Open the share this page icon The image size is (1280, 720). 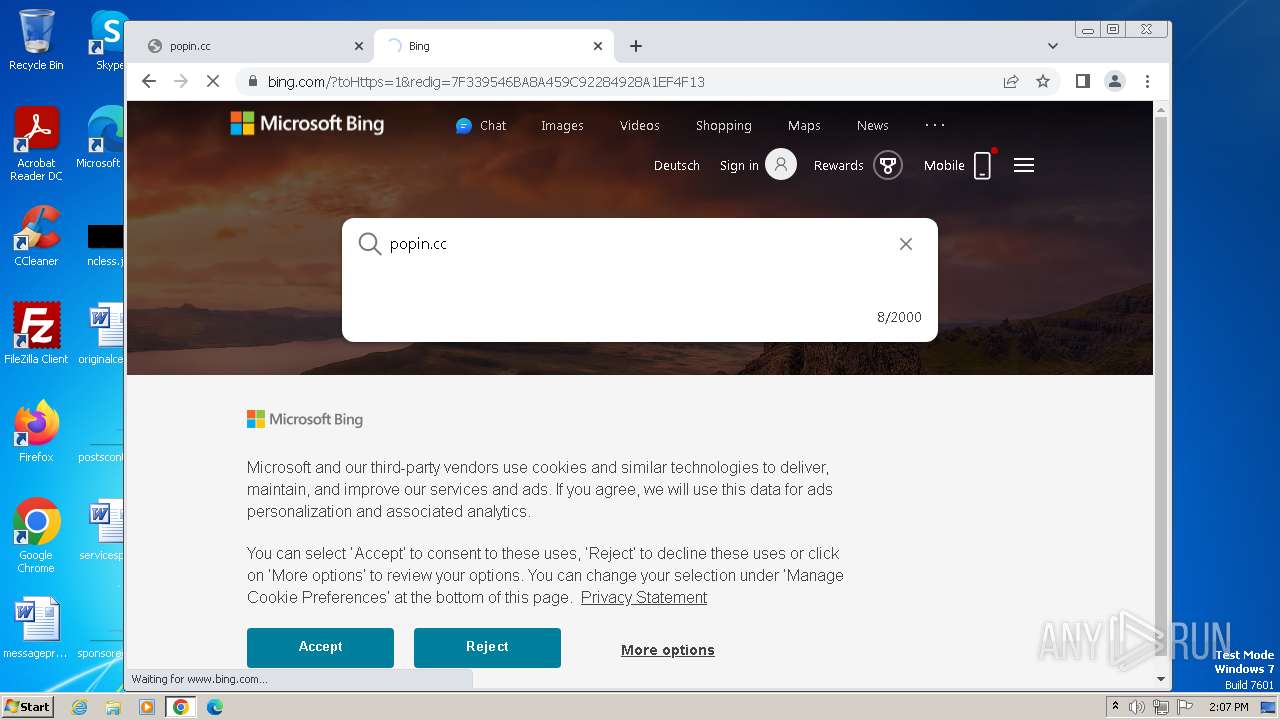coord(1011,81)
